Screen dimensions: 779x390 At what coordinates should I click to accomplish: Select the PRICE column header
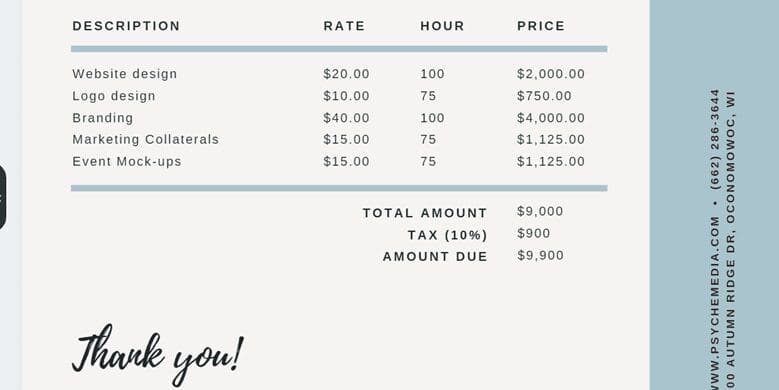(541, 26)
